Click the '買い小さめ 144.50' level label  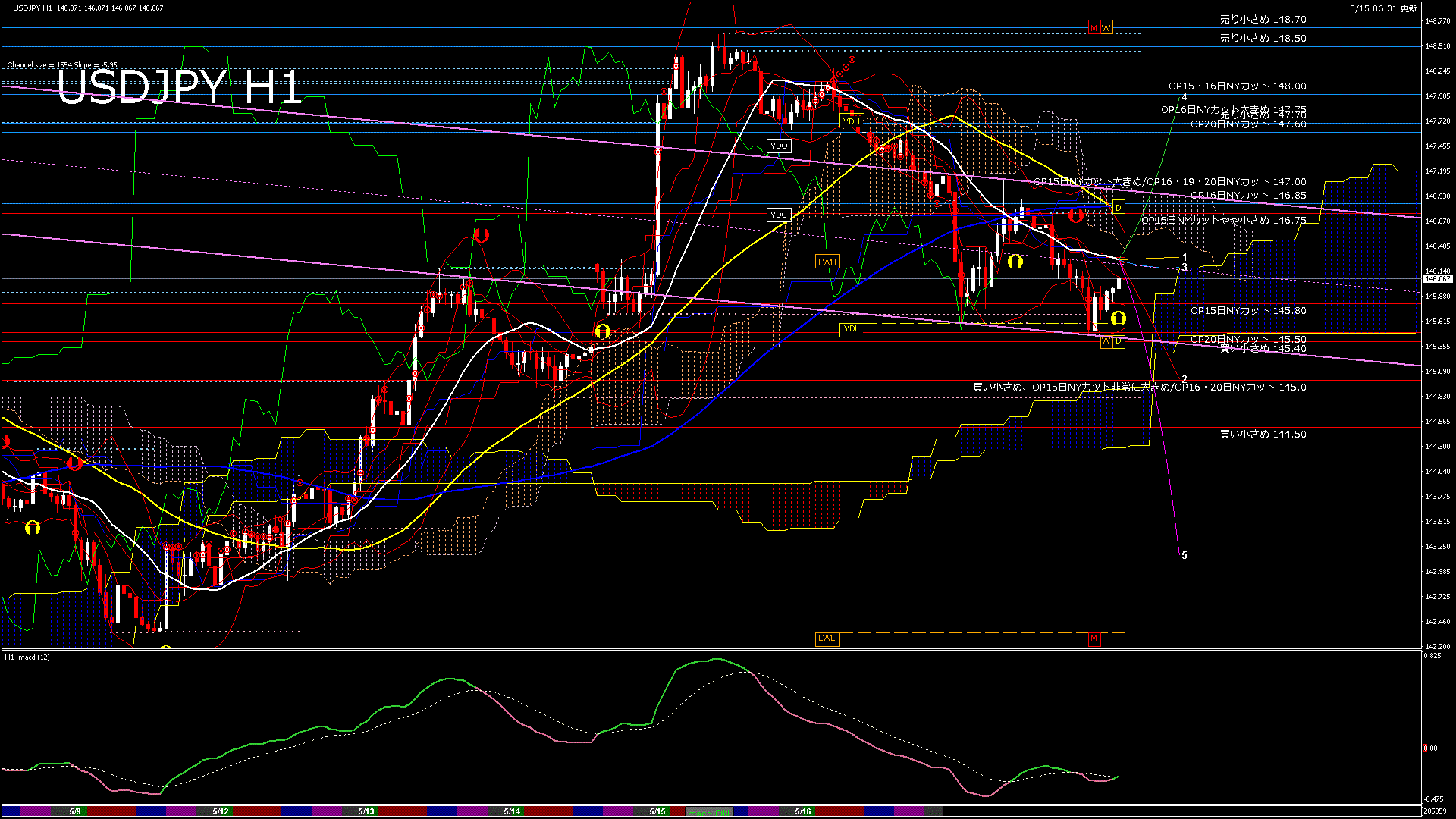1263,435
